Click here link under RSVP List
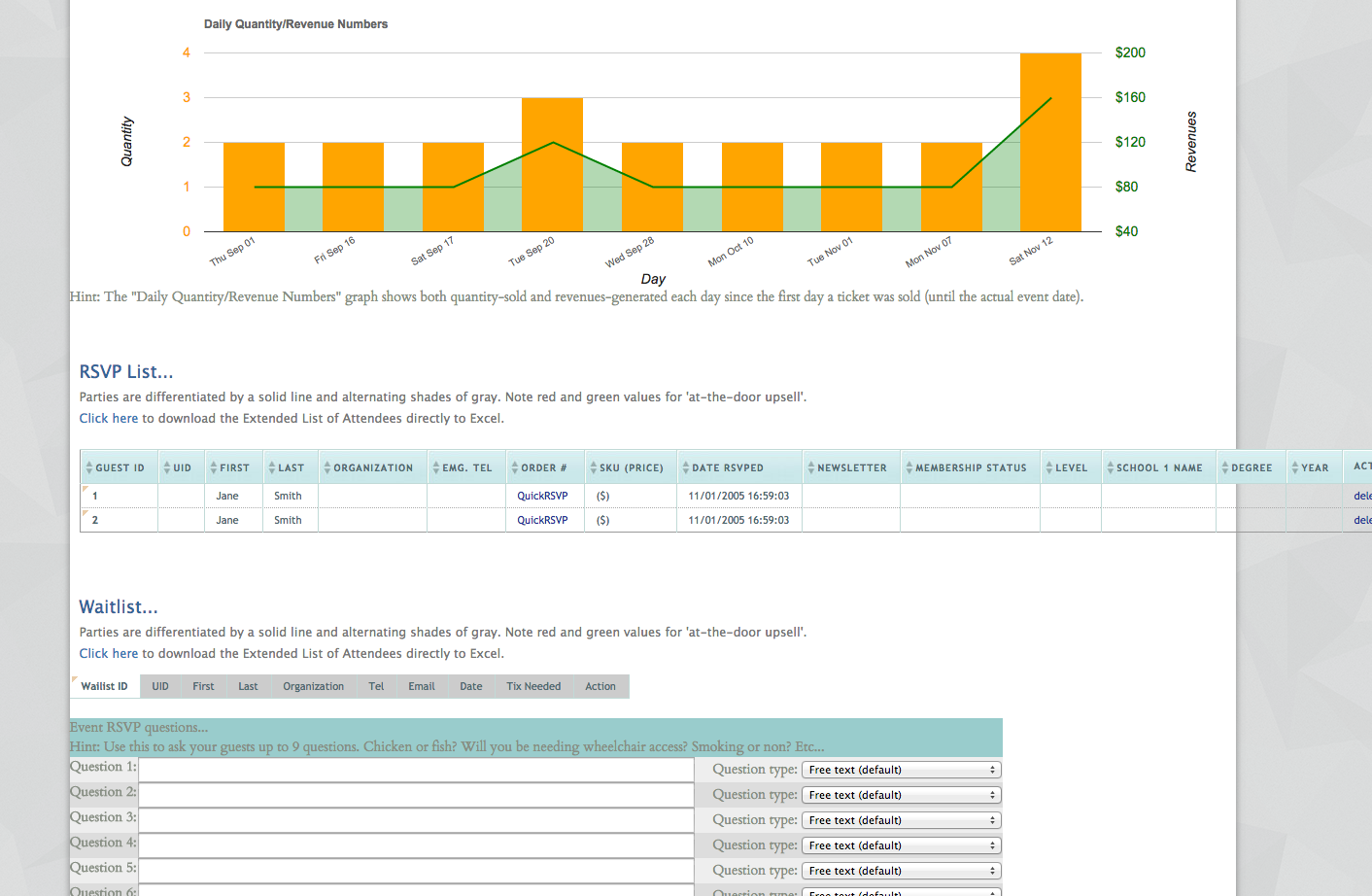The image size is (1372, 896). (x=109, y=418)
